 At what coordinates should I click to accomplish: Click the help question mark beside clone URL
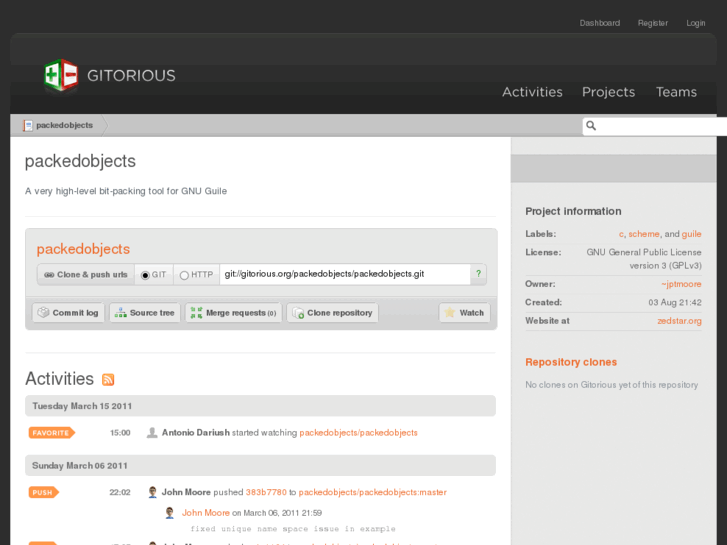tap(478, 274)
